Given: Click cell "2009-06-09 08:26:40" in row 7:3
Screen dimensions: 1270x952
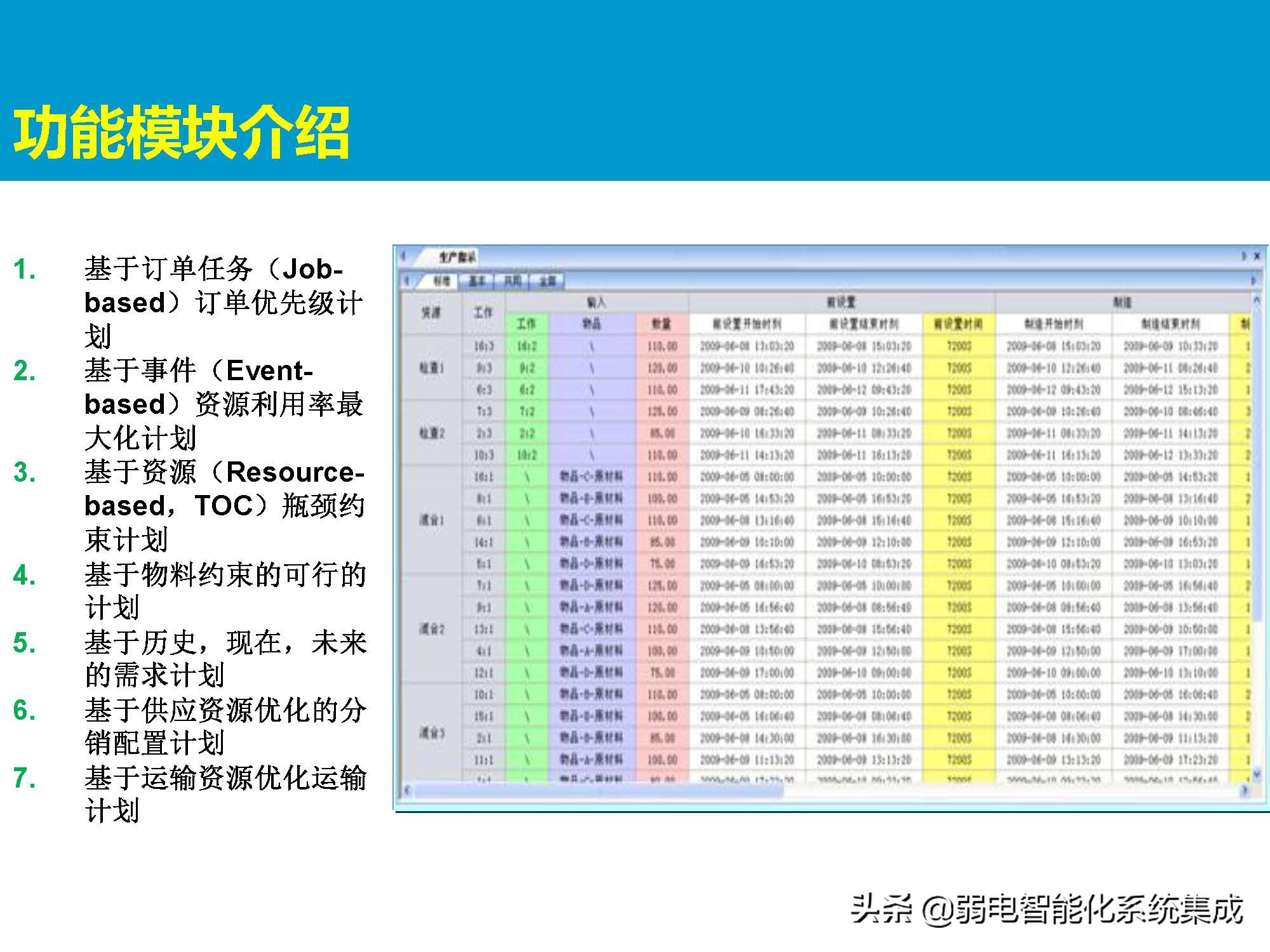Looking at the screenshot, I should [x=747, y=412].
